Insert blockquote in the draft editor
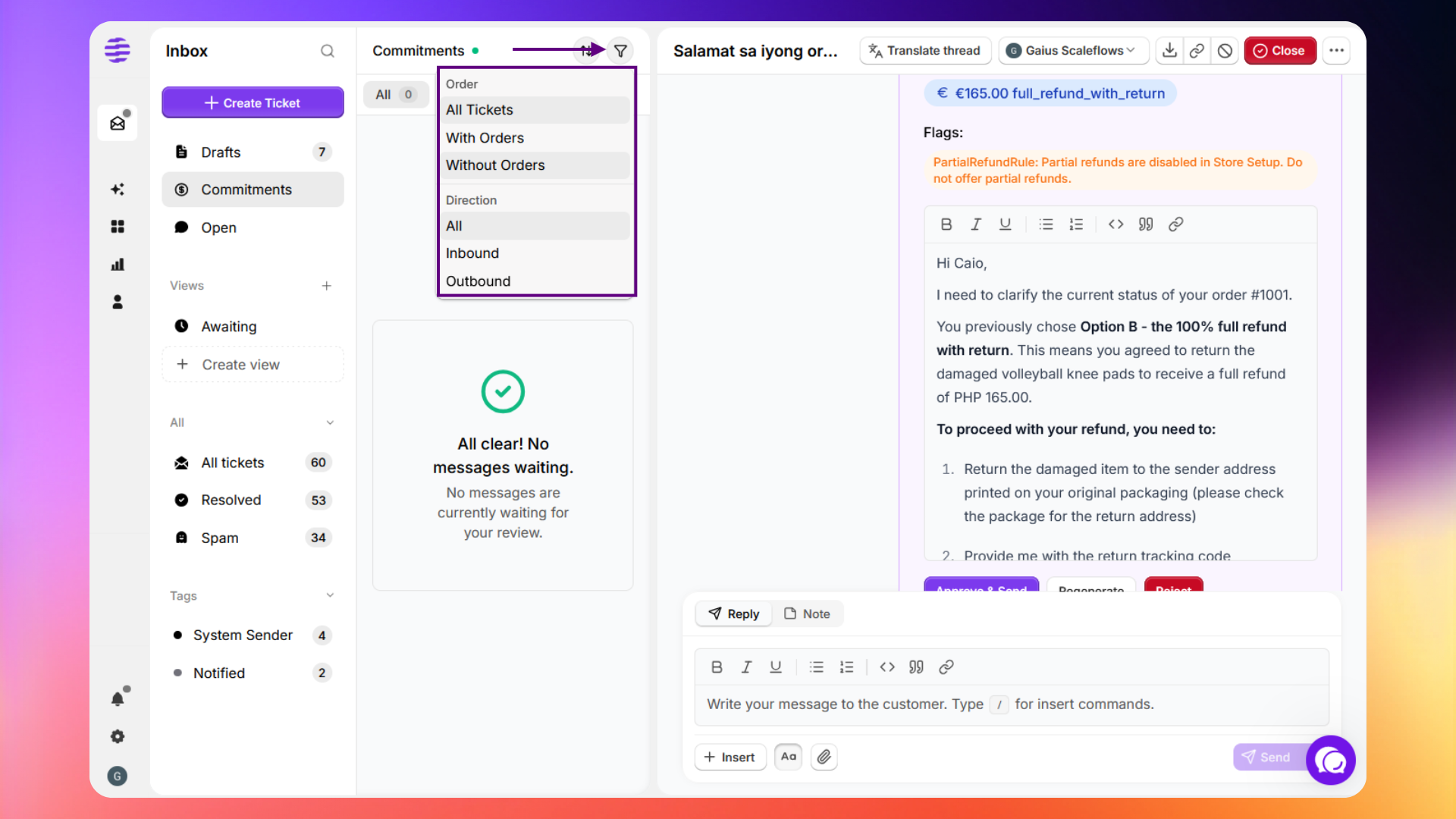Screen dimensions: 1456x819 tap(1146, 224)
